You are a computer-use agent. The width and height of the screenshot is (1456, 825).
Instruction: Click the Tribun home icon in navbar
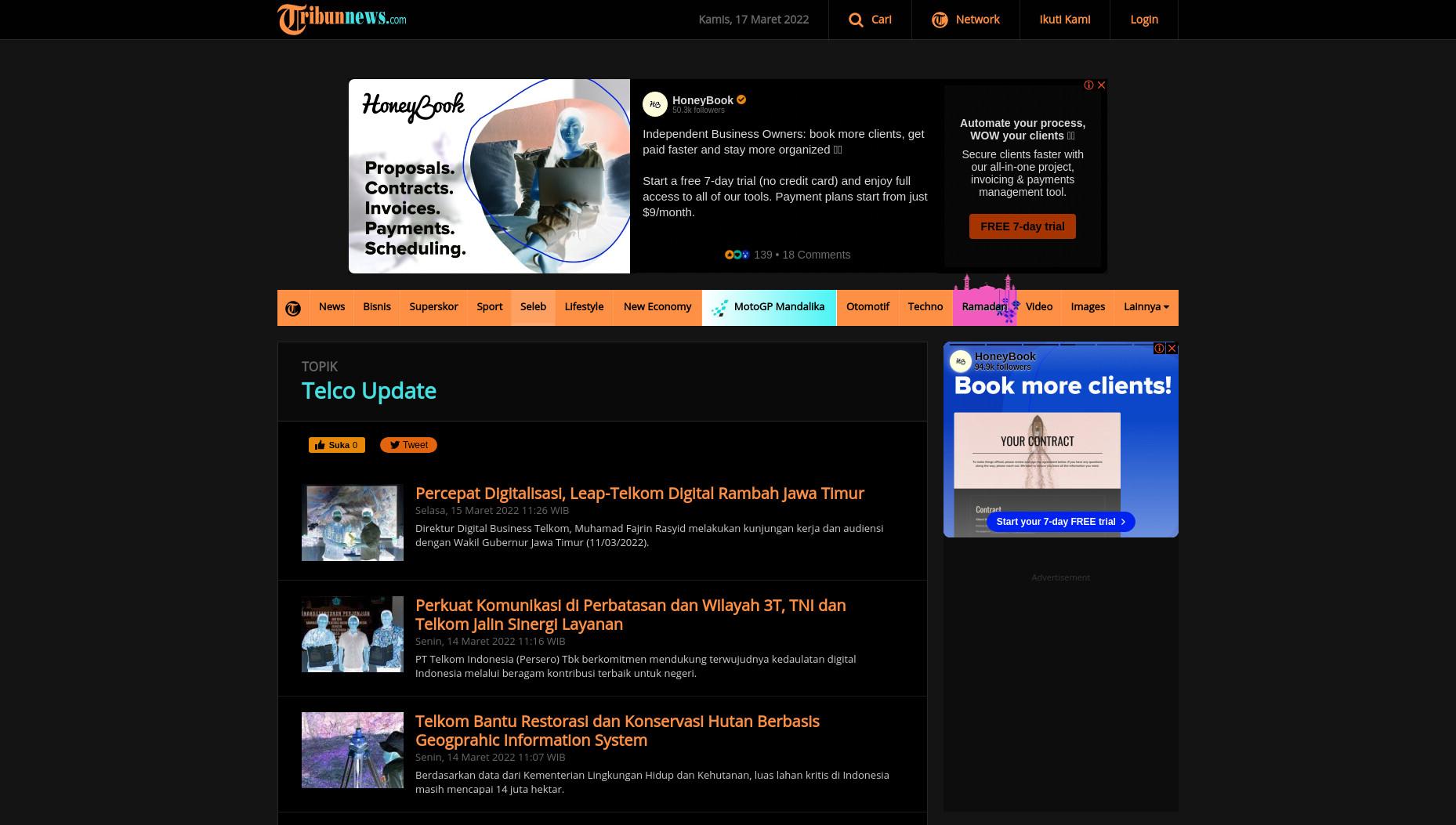coord(293,308)
